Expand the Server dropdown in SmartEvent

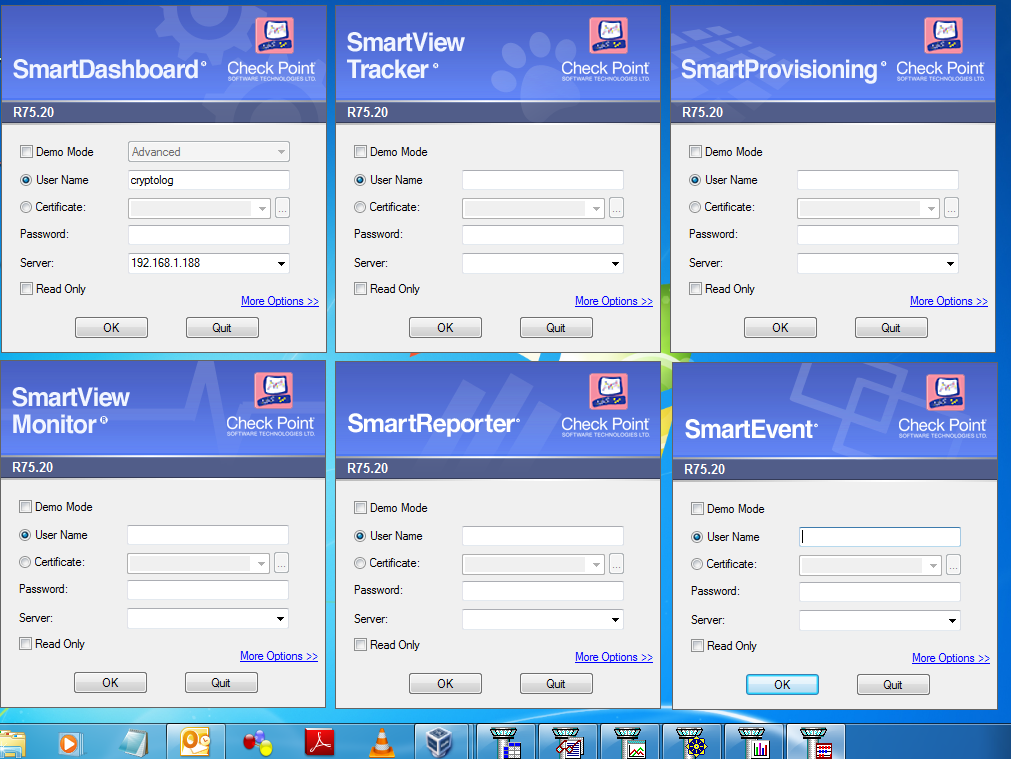[952, 620]
